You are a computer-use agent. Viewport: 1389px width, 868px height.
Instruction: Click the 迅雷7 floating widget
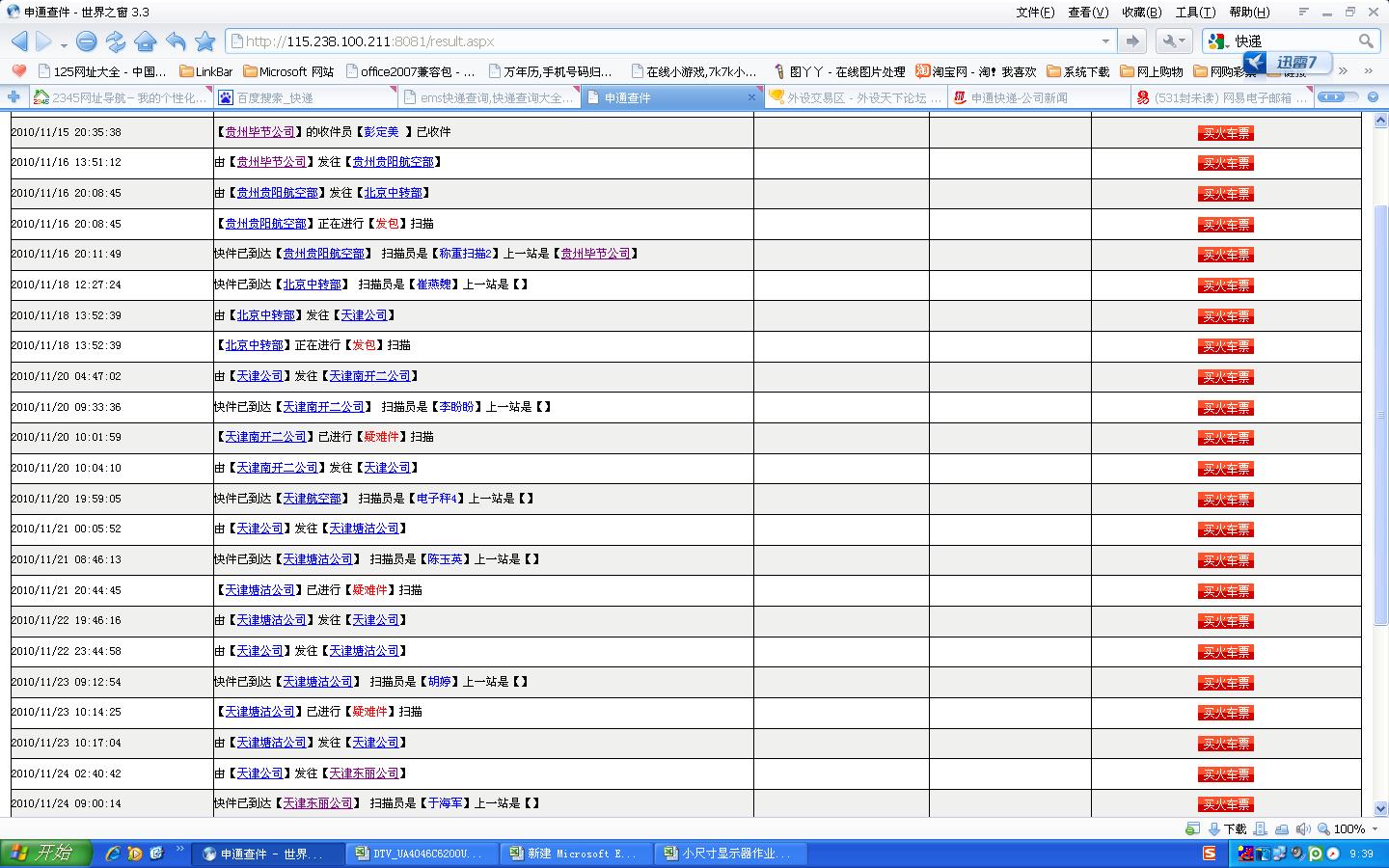click(x=1287, y=63)
